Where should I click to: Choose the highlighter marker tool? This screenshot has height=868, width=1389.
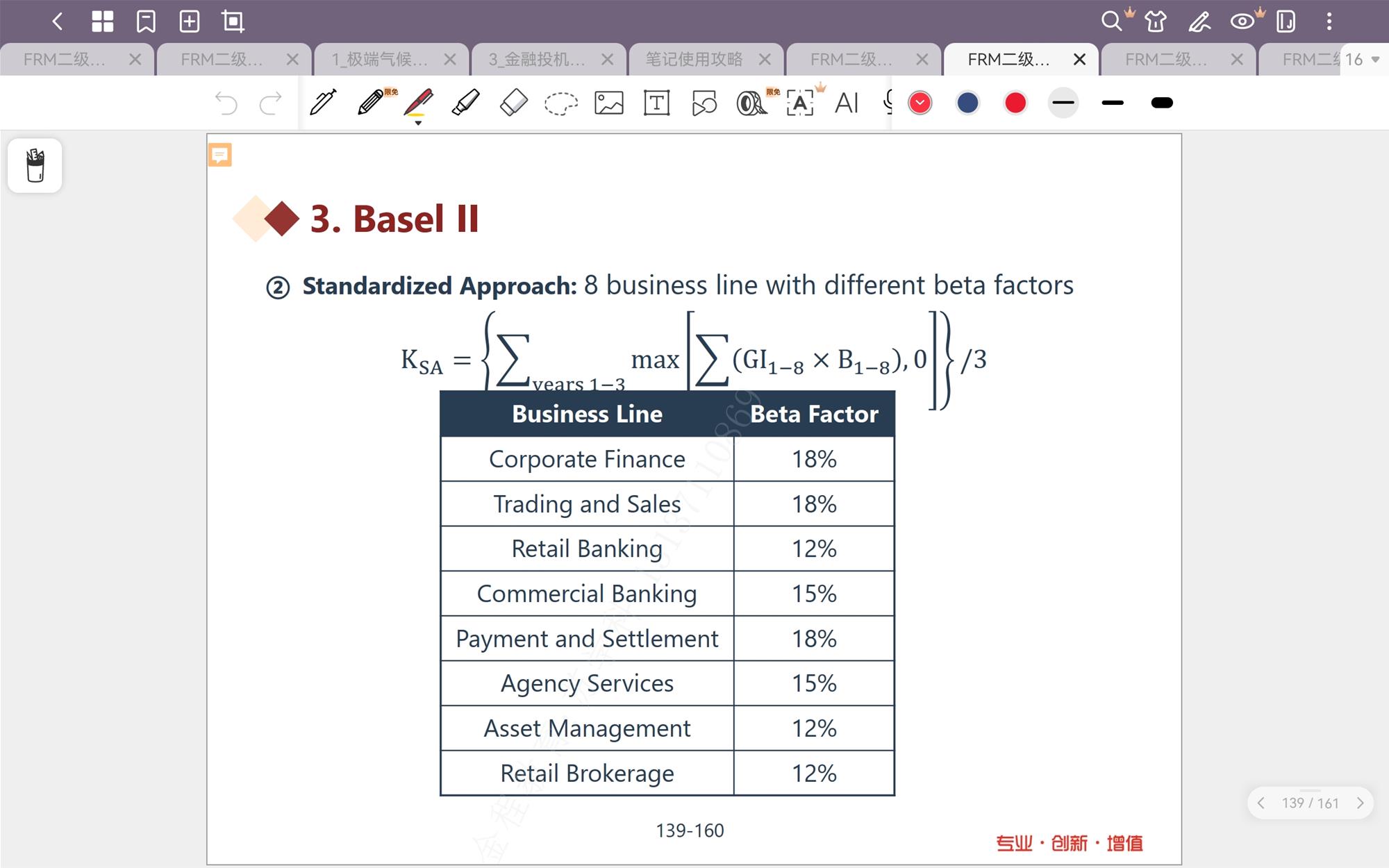pyautogui.click(x=465, y=103)
